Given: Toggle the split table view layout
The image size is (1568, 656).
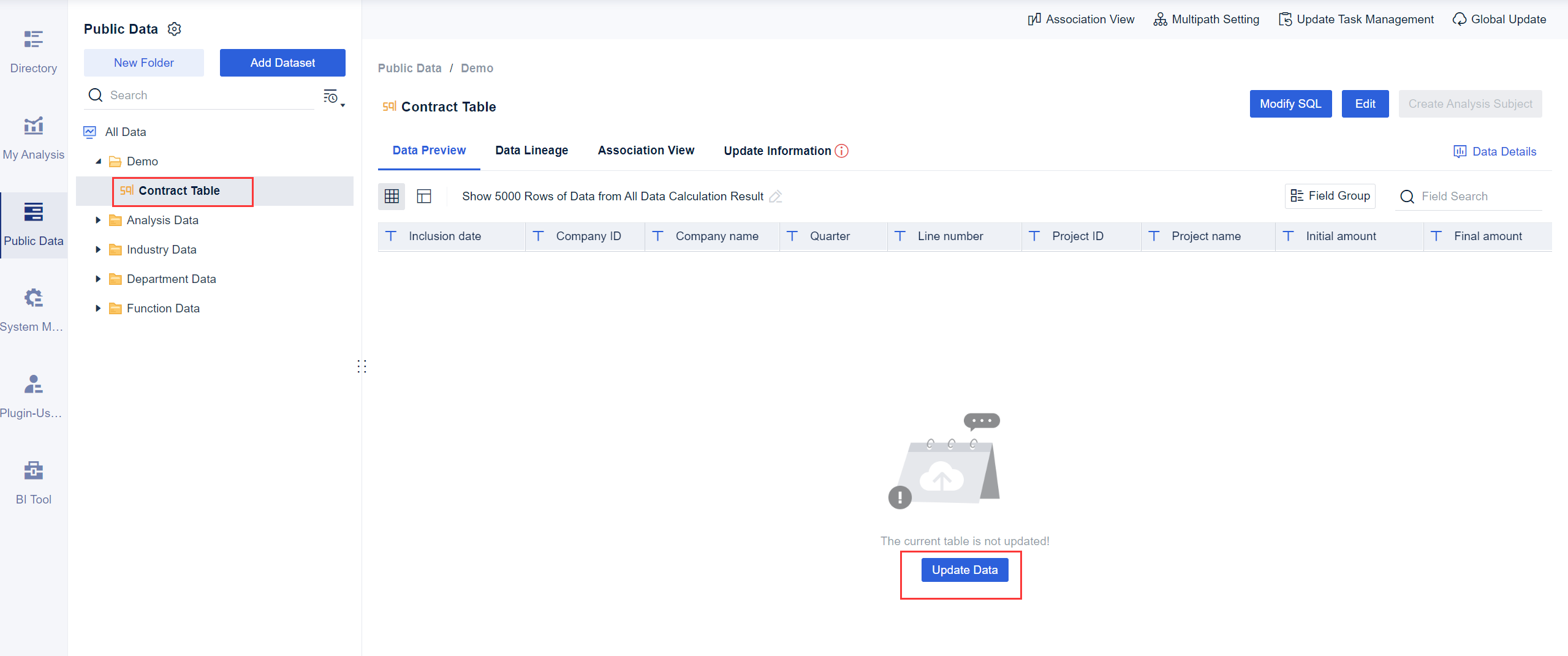Looking at the screenshot, I should [423, 196].
